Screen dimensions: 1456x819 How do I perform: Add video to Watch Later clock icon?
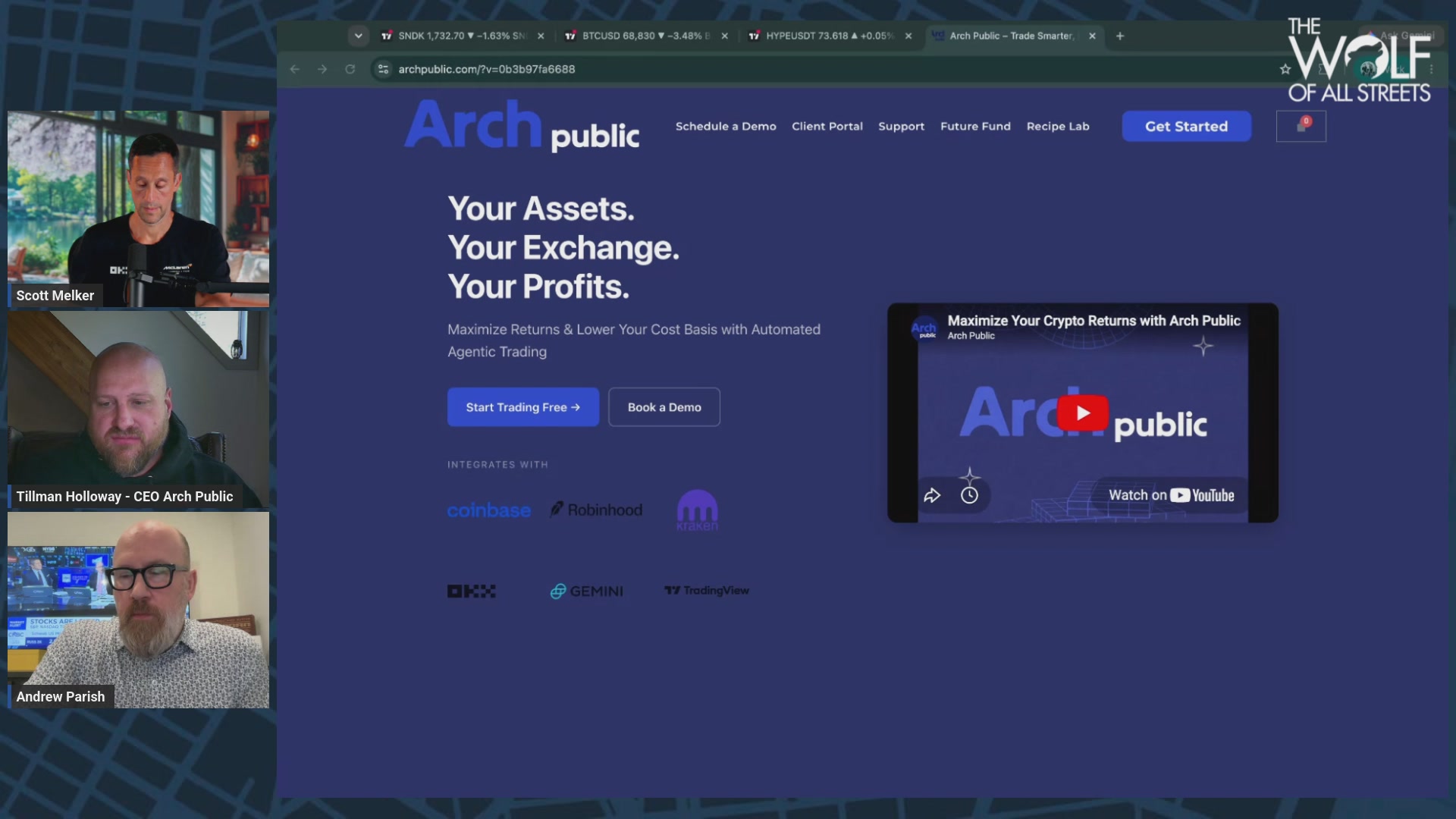969,495
